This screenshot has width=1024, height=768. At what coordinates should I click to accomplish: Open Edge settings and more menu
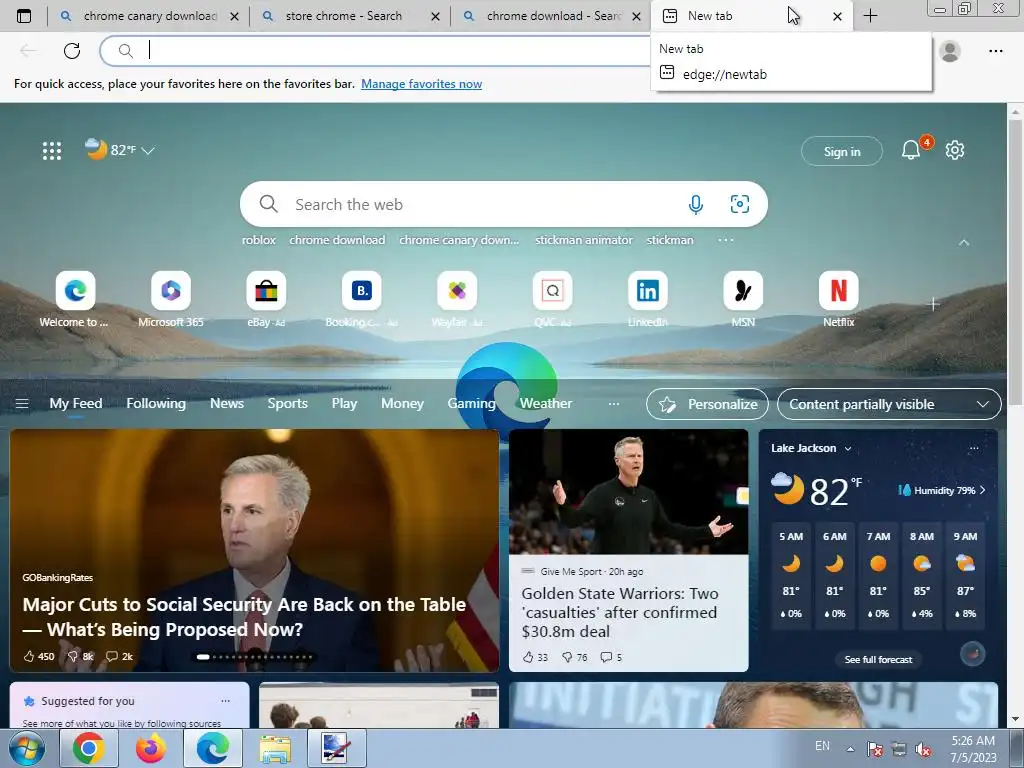(995, 50)
